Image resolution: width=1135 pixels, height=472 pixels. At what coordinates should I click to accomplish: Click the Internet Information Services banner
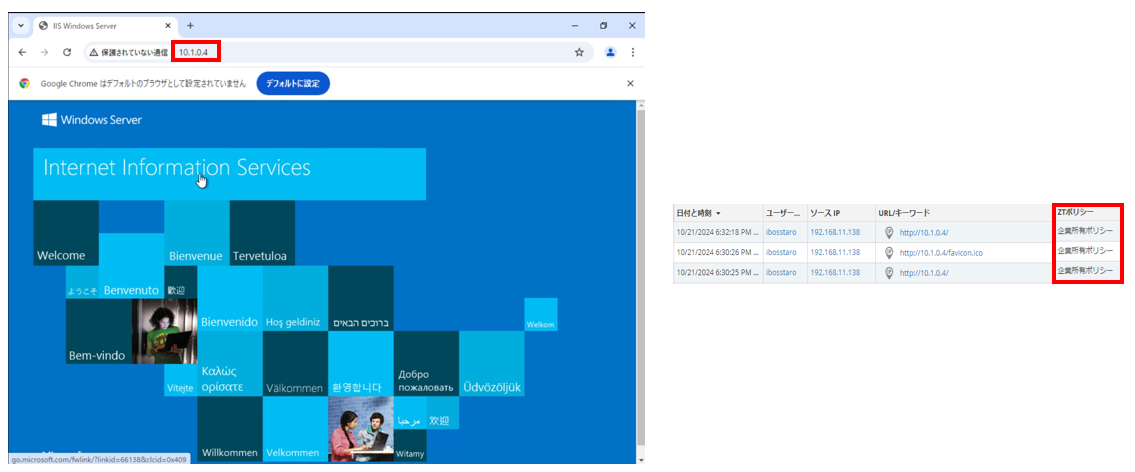229,174
